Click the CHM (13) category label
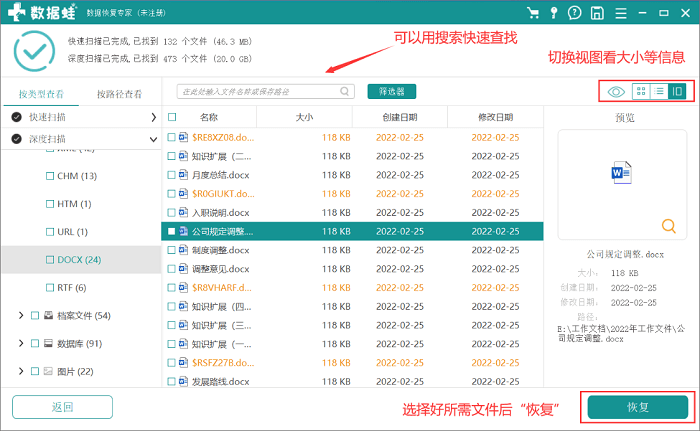This screenshot has height=431, width=700. (x=77, y=176)
